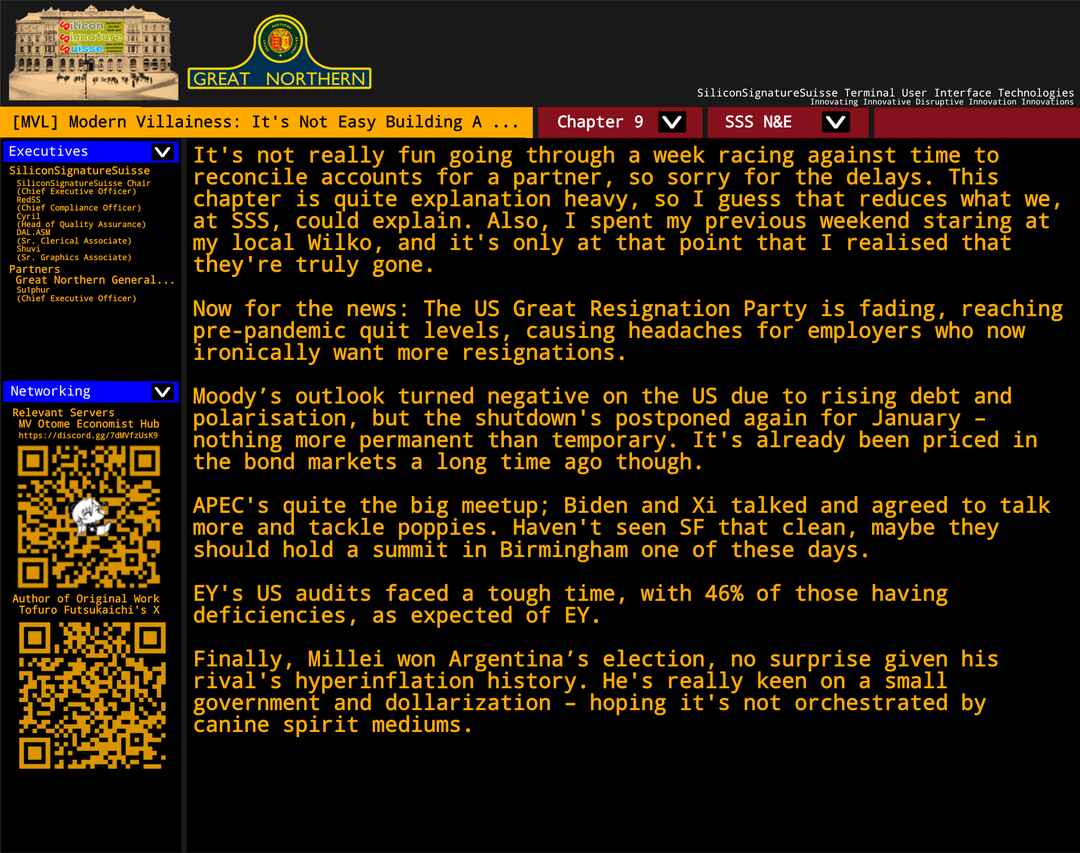
Task: Click the MV Otome Economist Hub QR code
Action: click(89, 517)
